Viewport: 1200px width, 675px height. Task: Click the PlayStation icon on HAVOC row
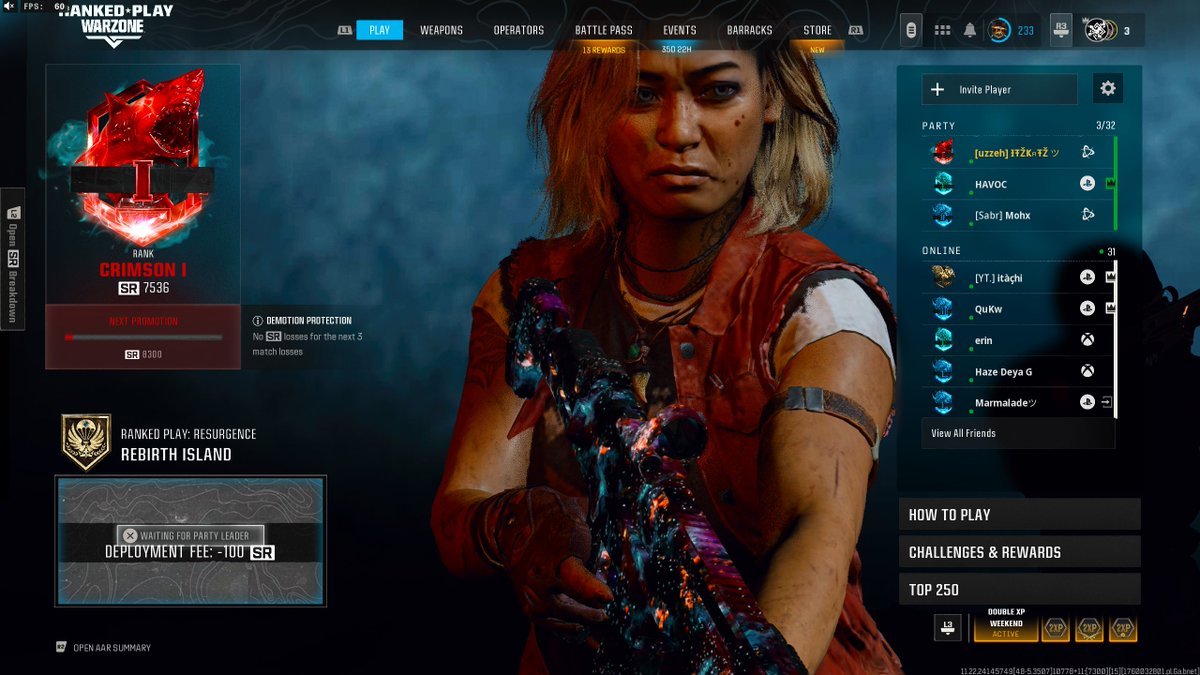point(1087,184)
